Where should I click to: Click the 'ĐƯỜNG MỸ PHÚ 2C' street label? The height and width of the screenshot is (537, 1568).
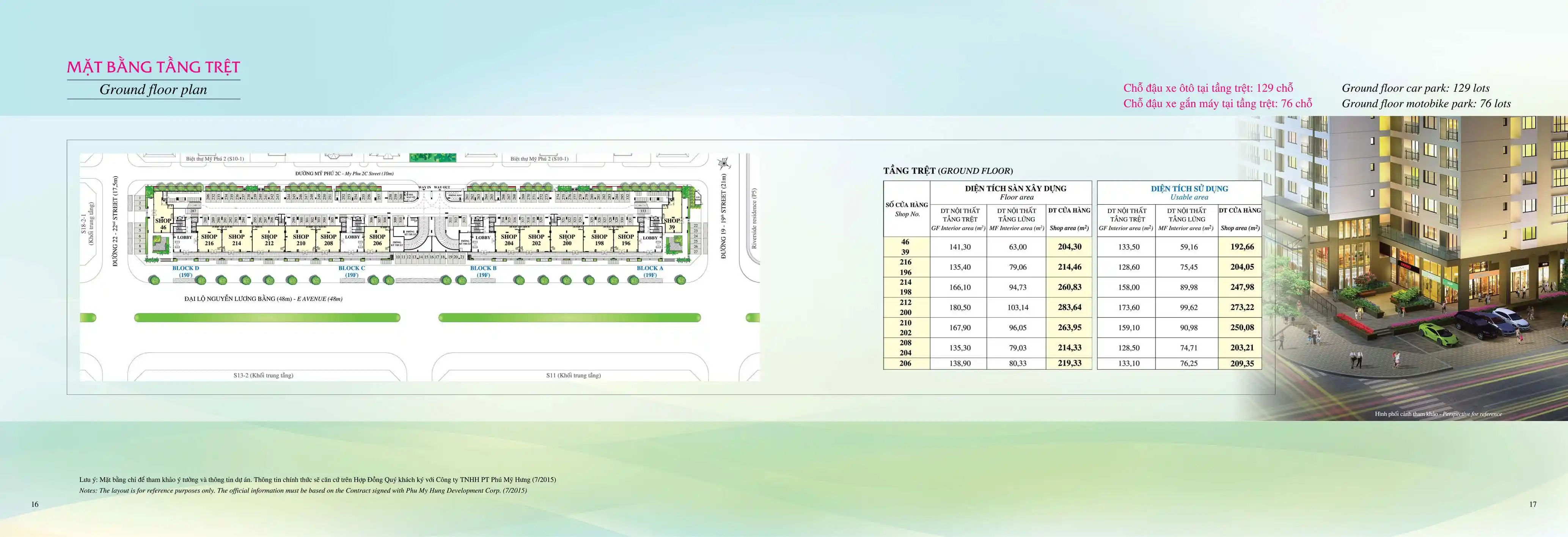pyautogui.click(x=344, y=174)
